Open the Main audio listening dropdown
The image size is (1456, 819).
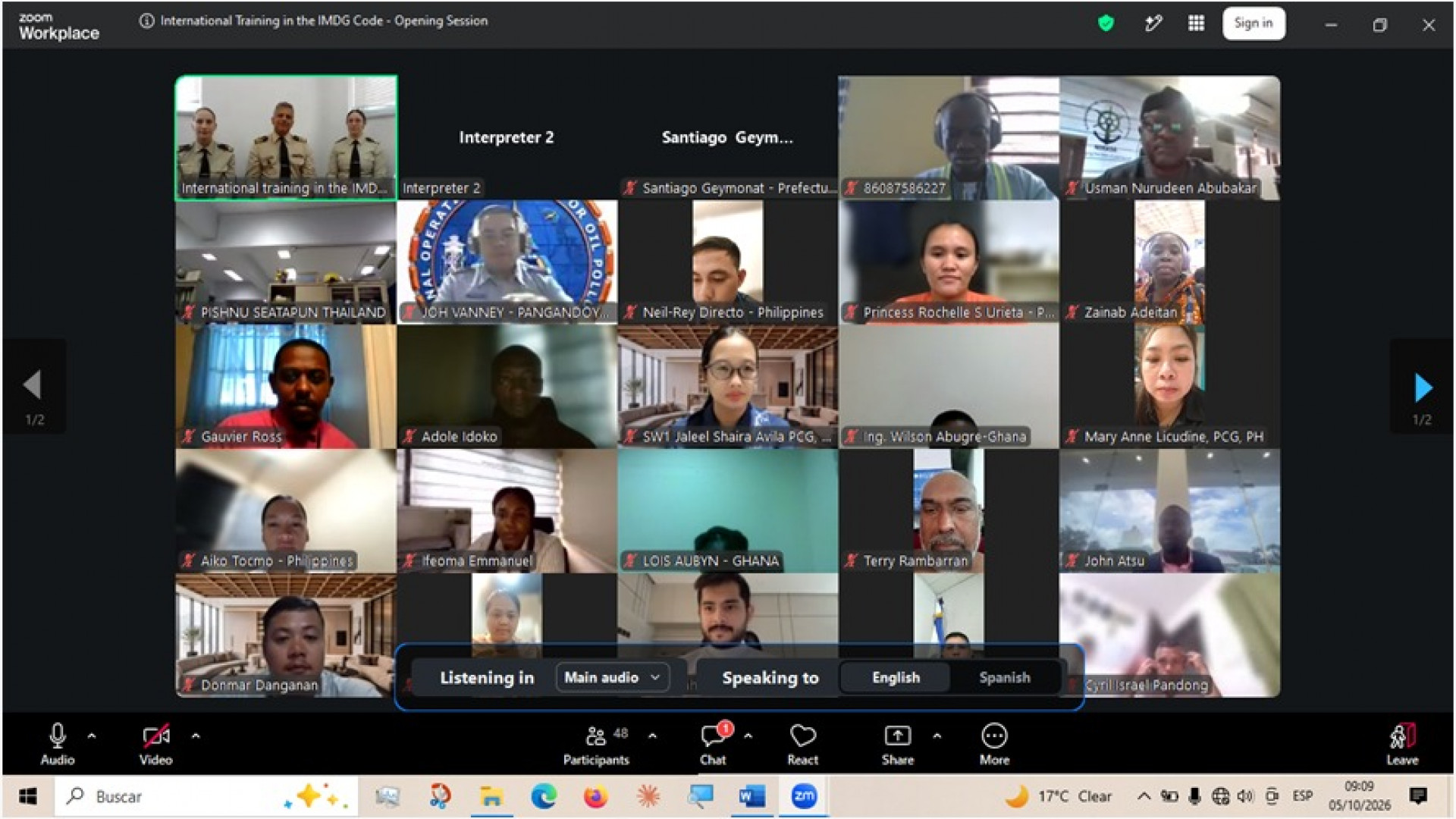pos(613,677)
